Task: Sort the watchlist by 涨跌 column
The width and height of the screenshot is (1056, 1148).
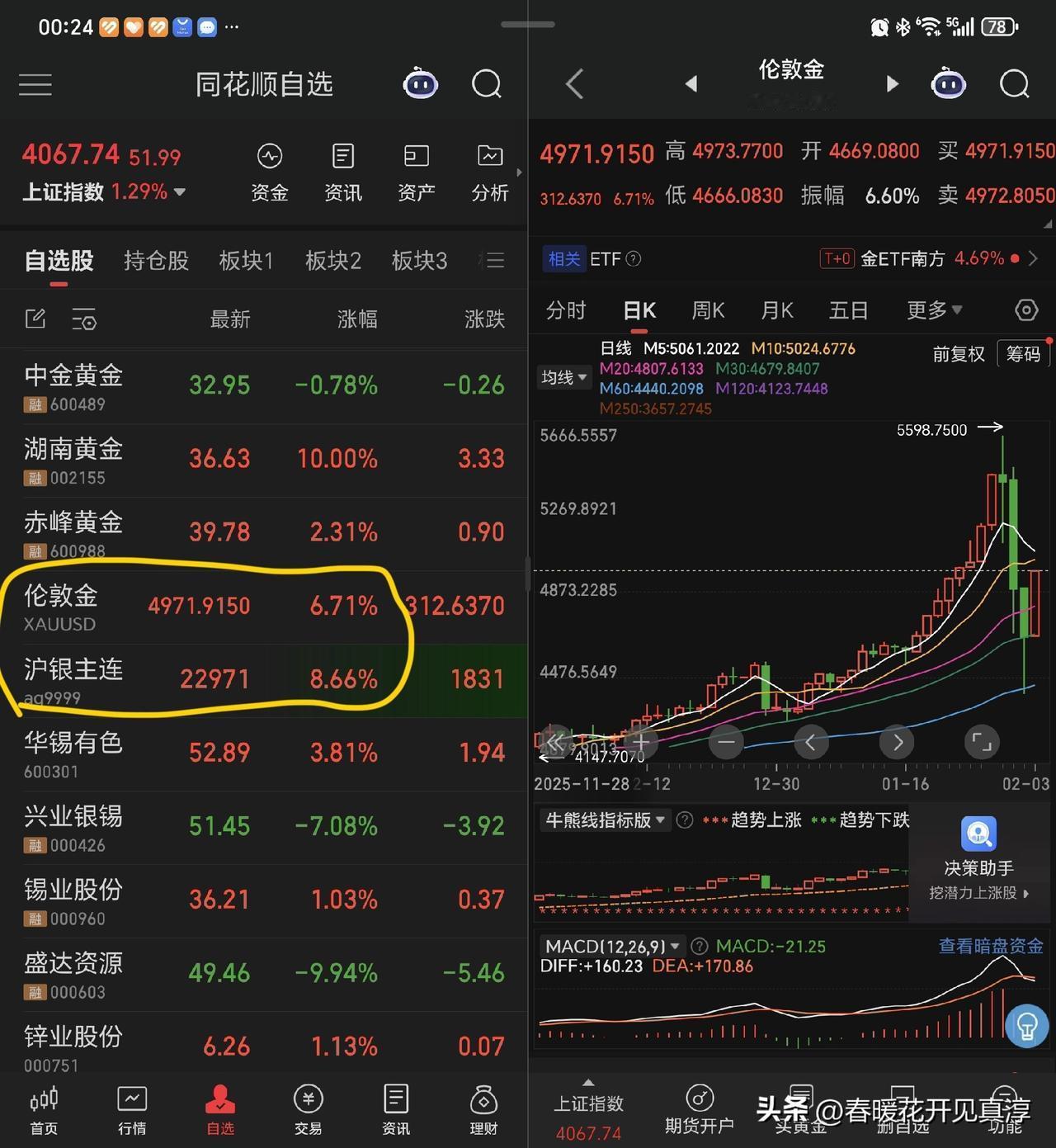Action: pyautogui.click(x=484, y=319)
